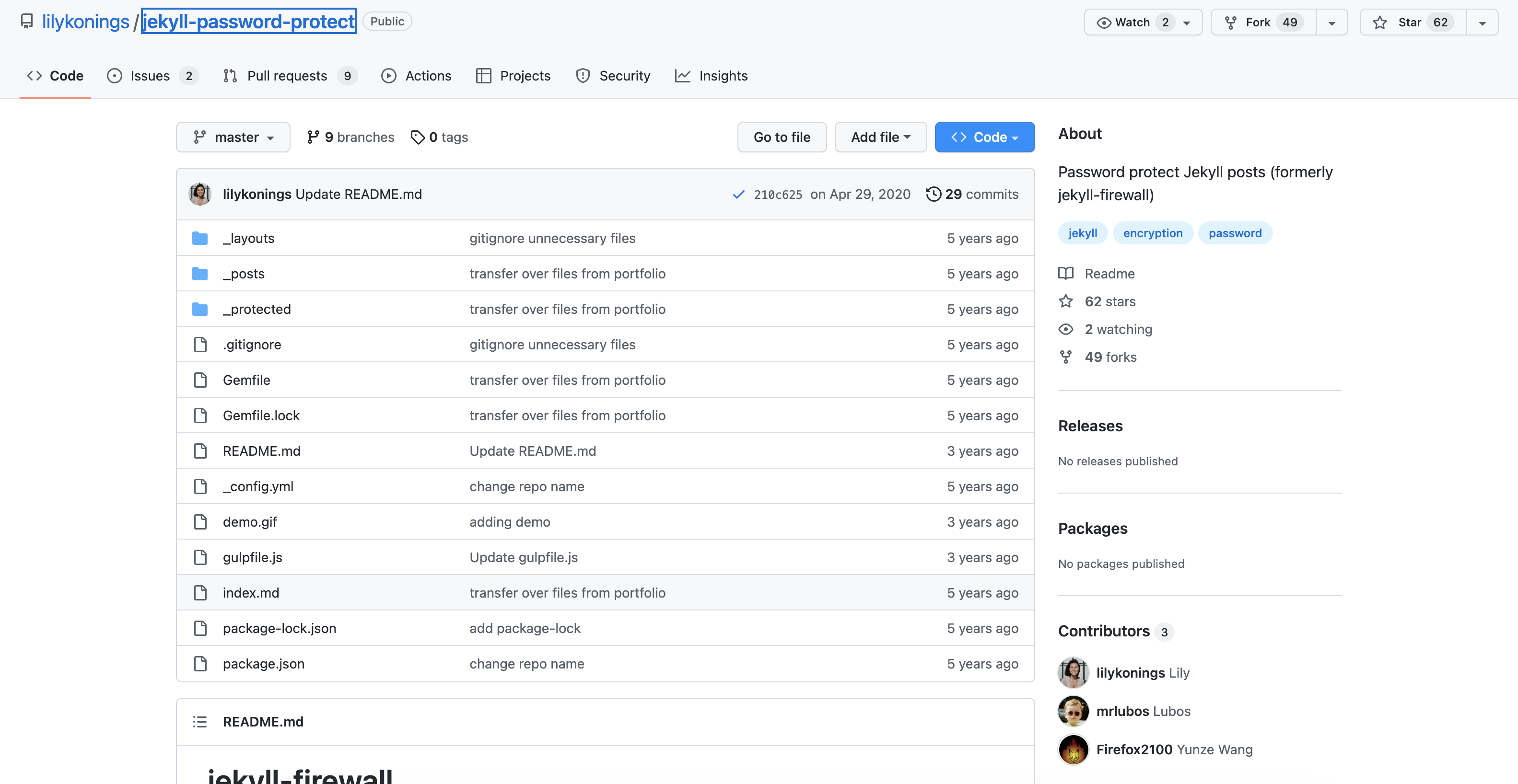Screen dimensions: 1518x784
Task: Click the file icon next to demo.gif
Action: [x=200, y=522]
